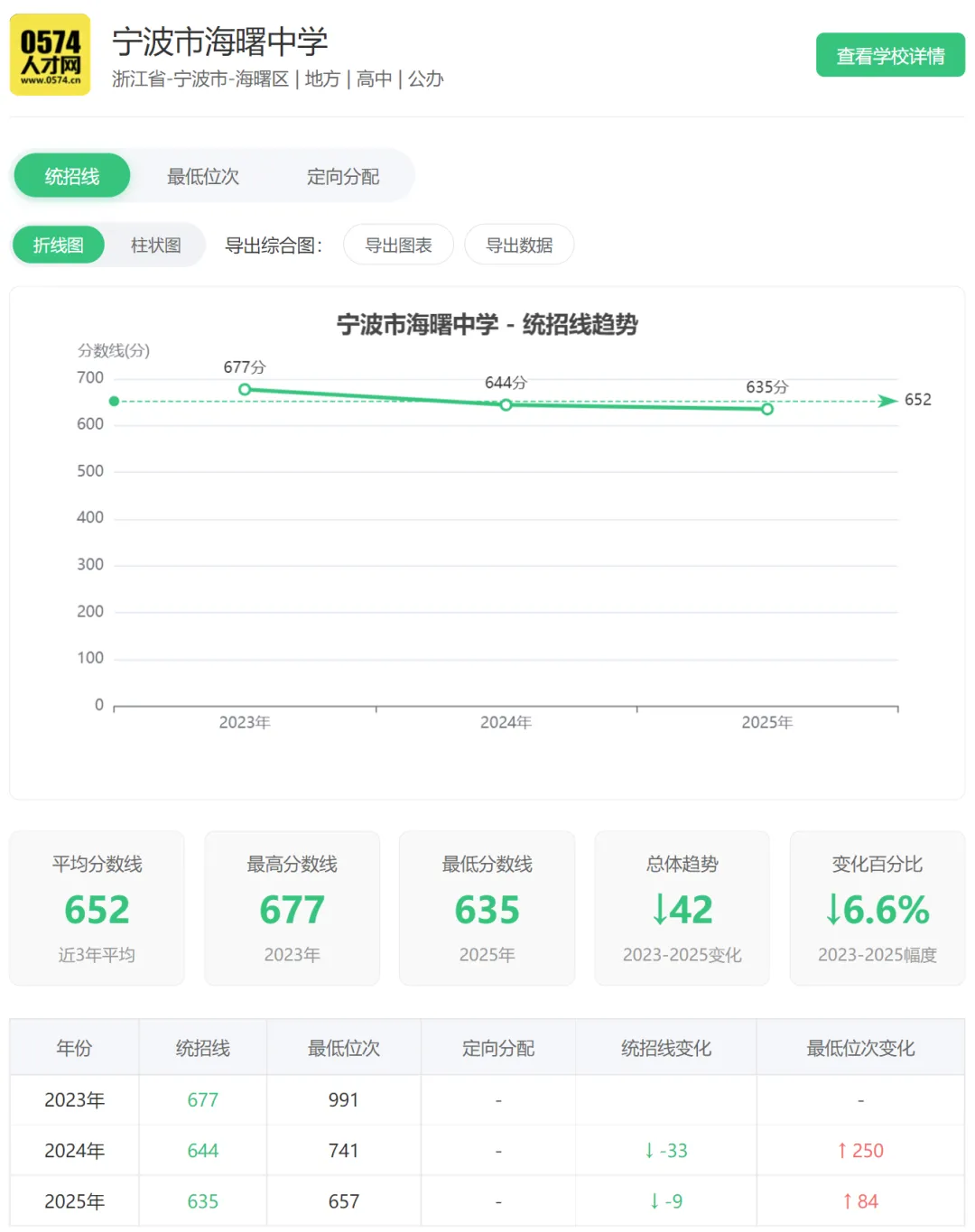Select the 统招线 tab

[72, 176]
